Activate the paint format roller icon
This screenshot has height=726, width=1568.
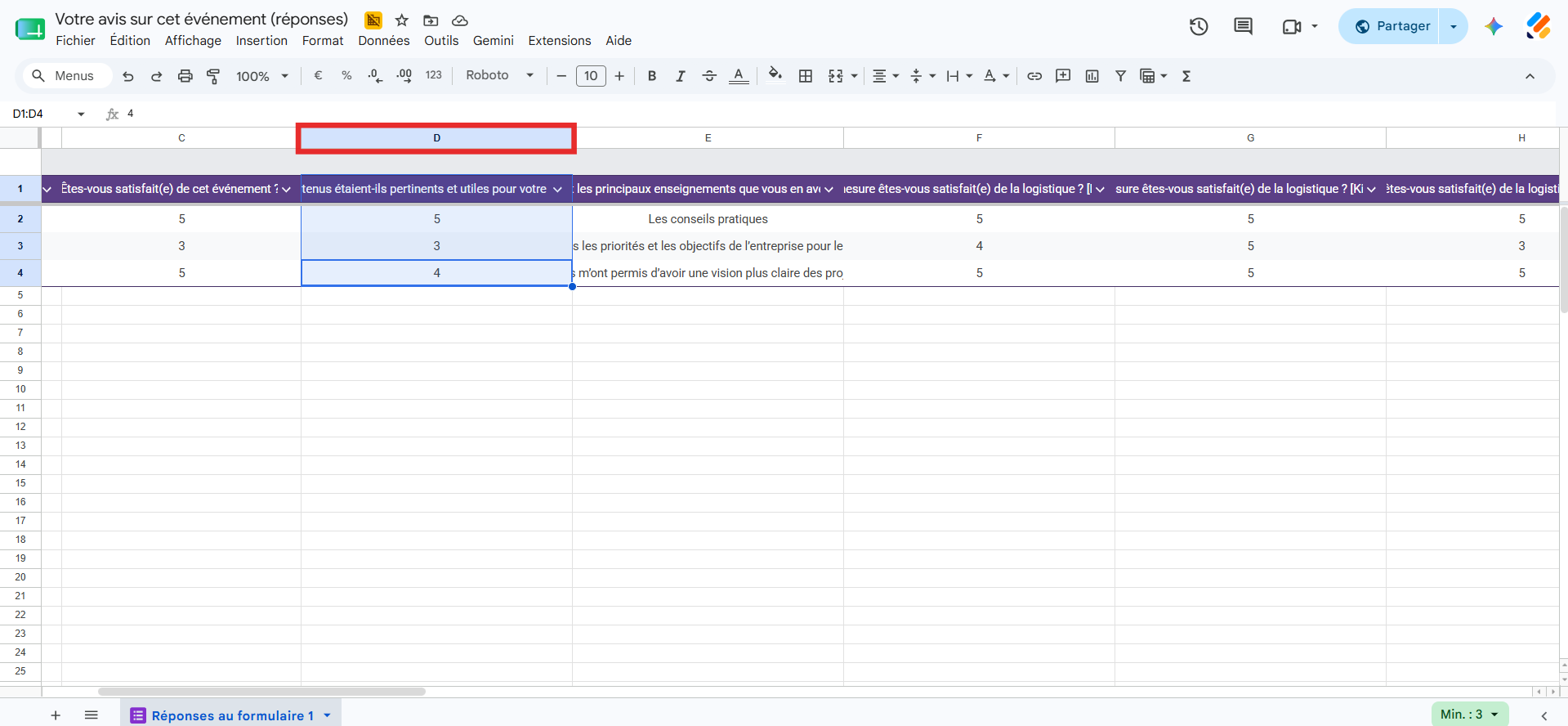[213, 76]
